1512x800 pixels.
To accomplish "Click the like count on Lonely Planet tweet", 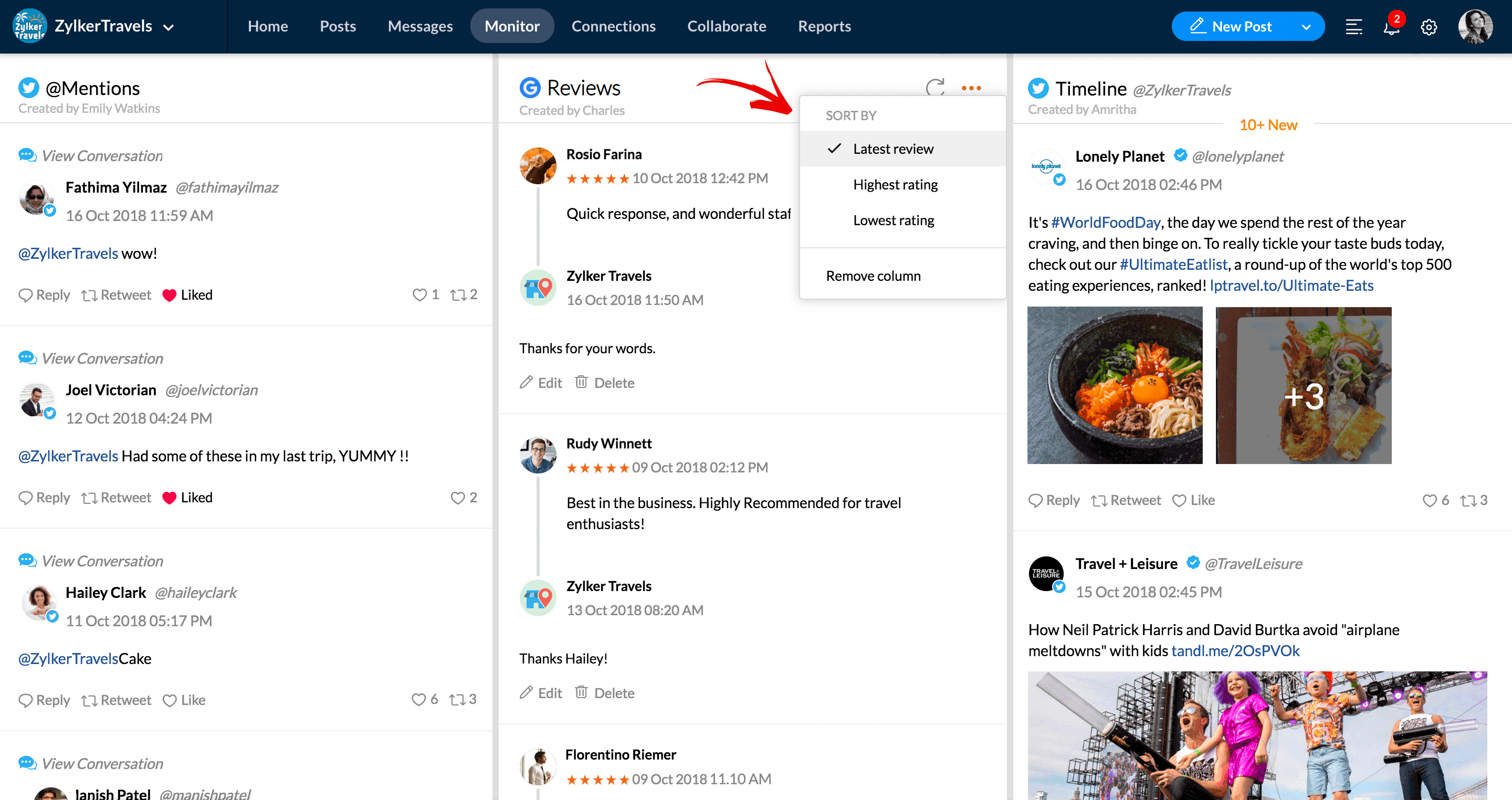I will (x=1436, y=500).
